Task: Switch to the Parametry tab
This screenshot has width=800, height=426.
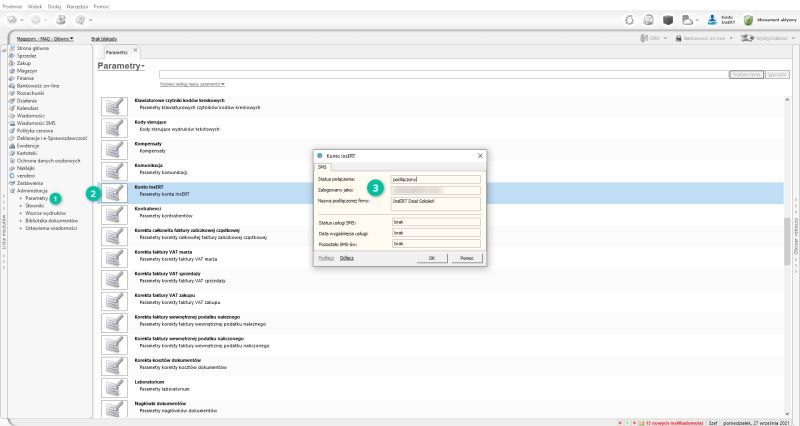Action: point(117,53)
